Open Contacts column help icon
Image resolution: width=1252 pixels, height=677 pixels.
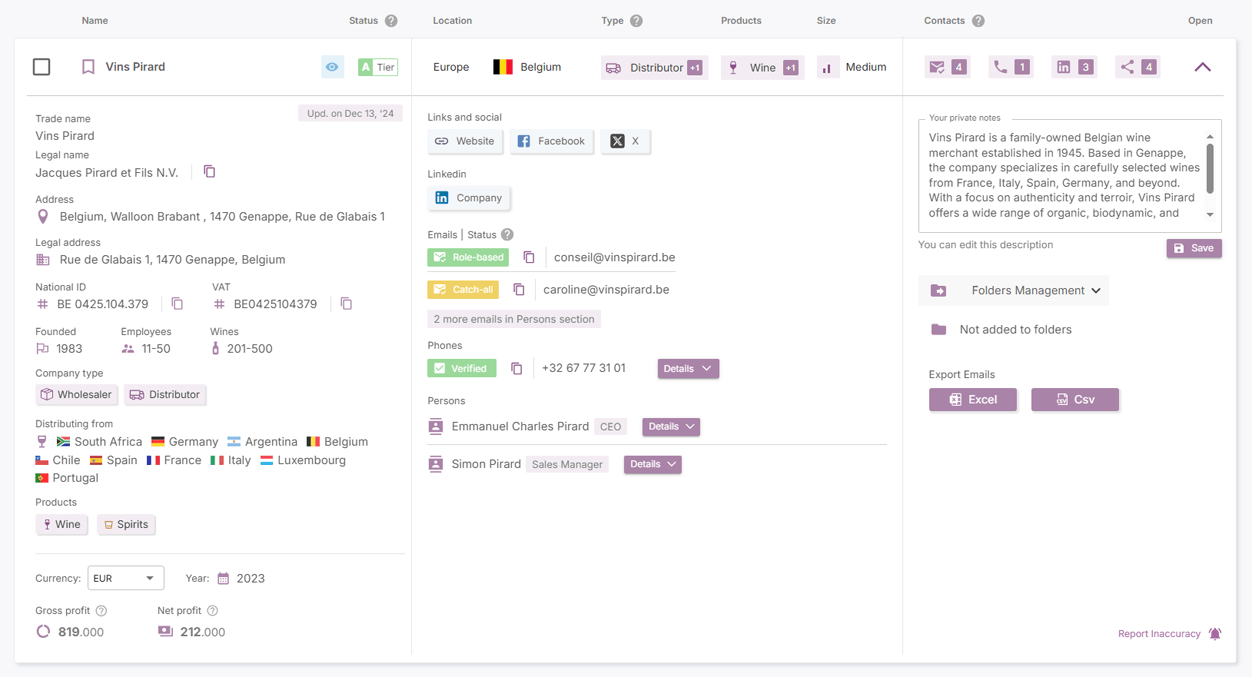[978, 21]
